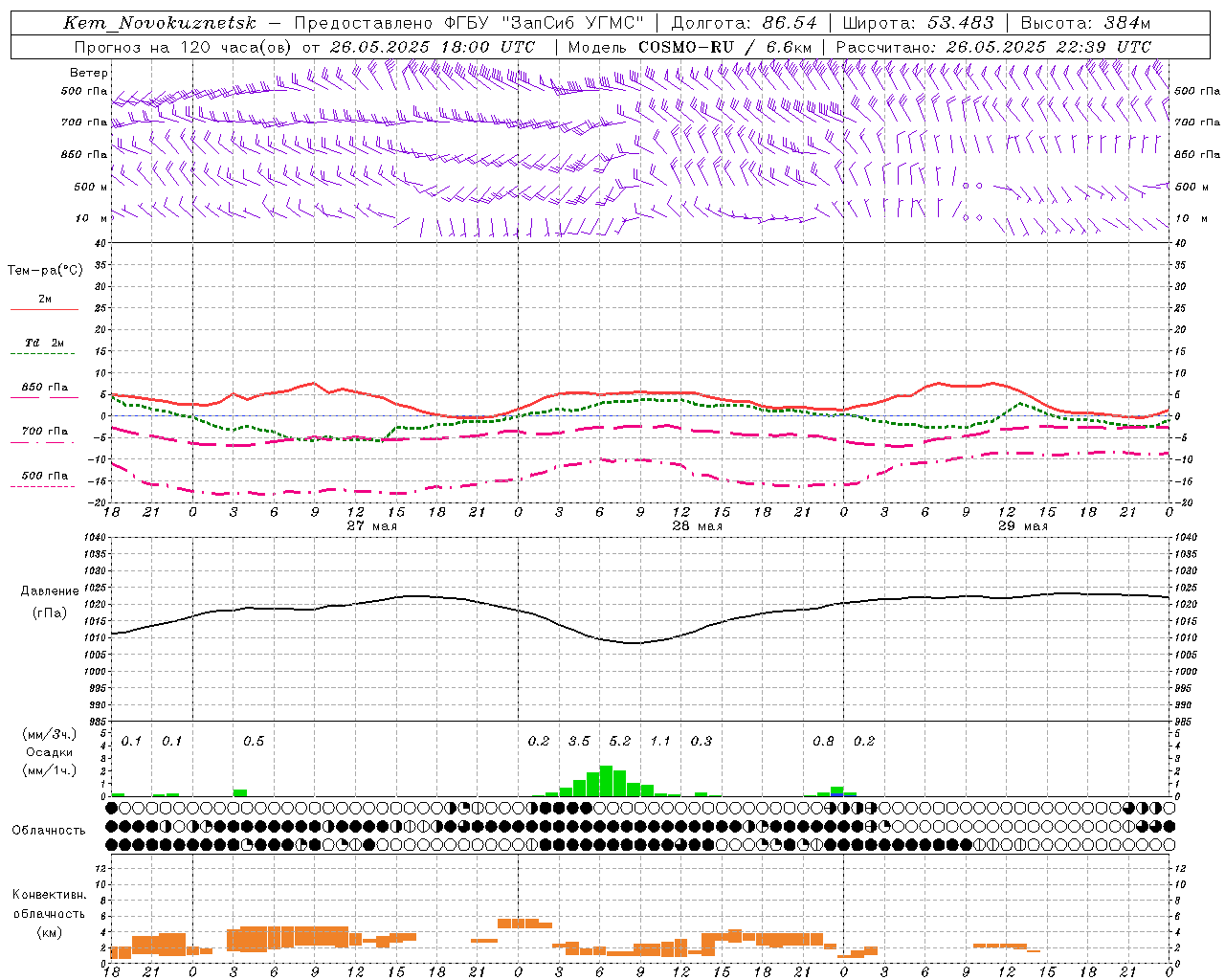Viewport: 1225px width, 980px height.
Task: Click the solid red line sample under '2м'
Action: pos(44,310)
